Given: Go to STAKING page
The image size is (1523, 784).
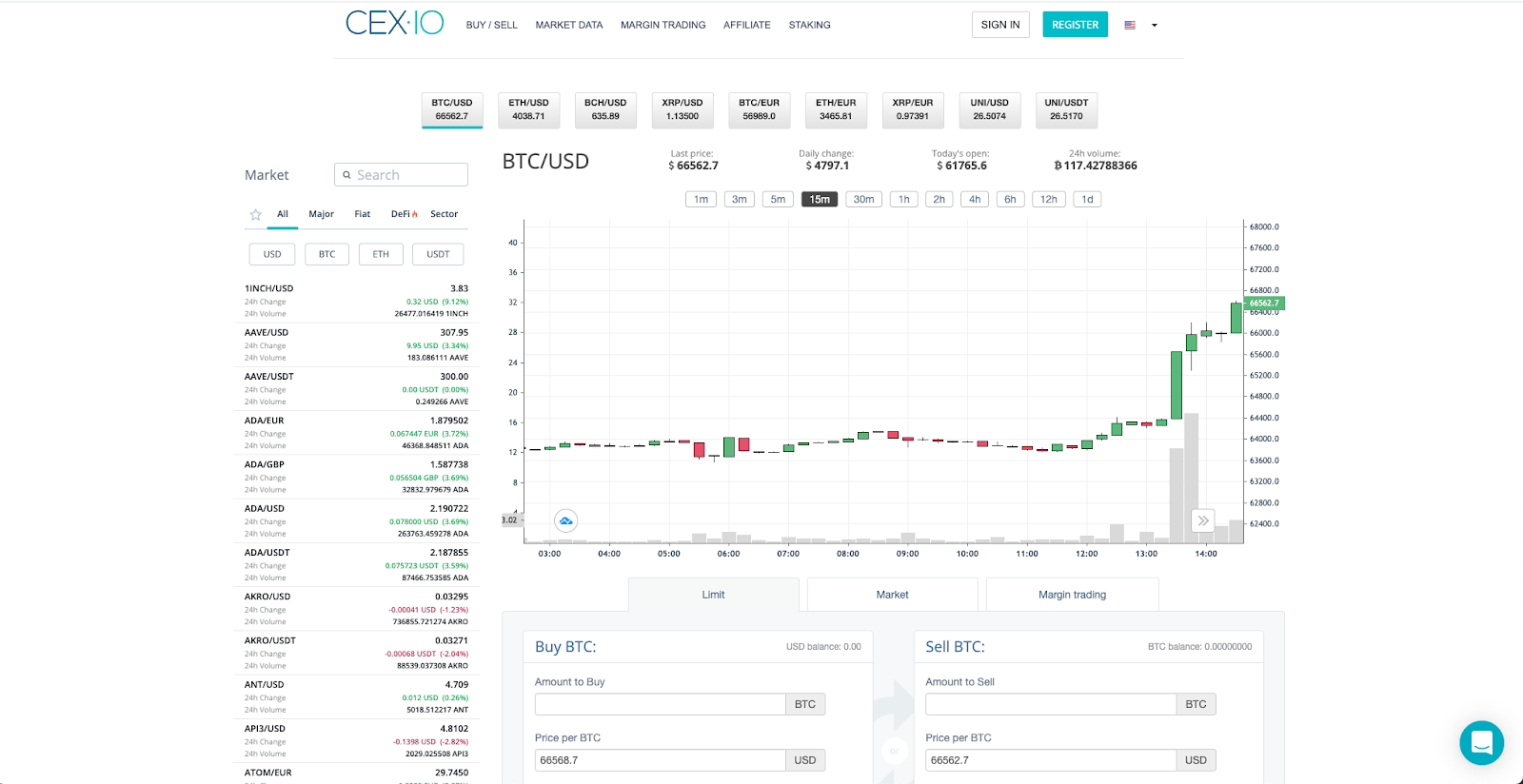Looking at the screenshot, I should click(810, 25).
